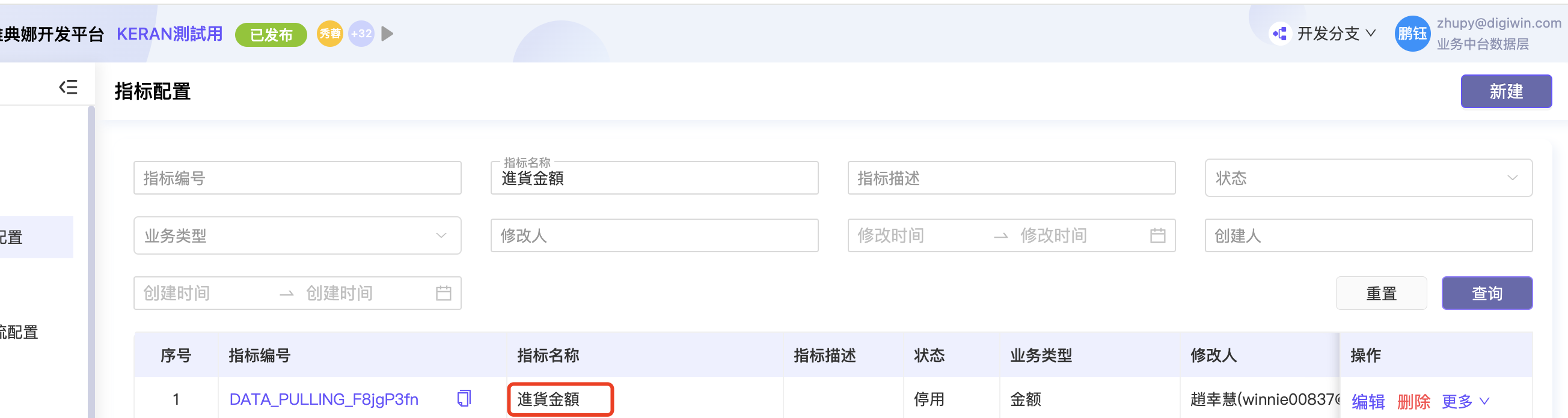Copy the DATA_PULLING_F8jgP3fn code icon
This screenshot has height=418, width=1568.
[464, 399]
